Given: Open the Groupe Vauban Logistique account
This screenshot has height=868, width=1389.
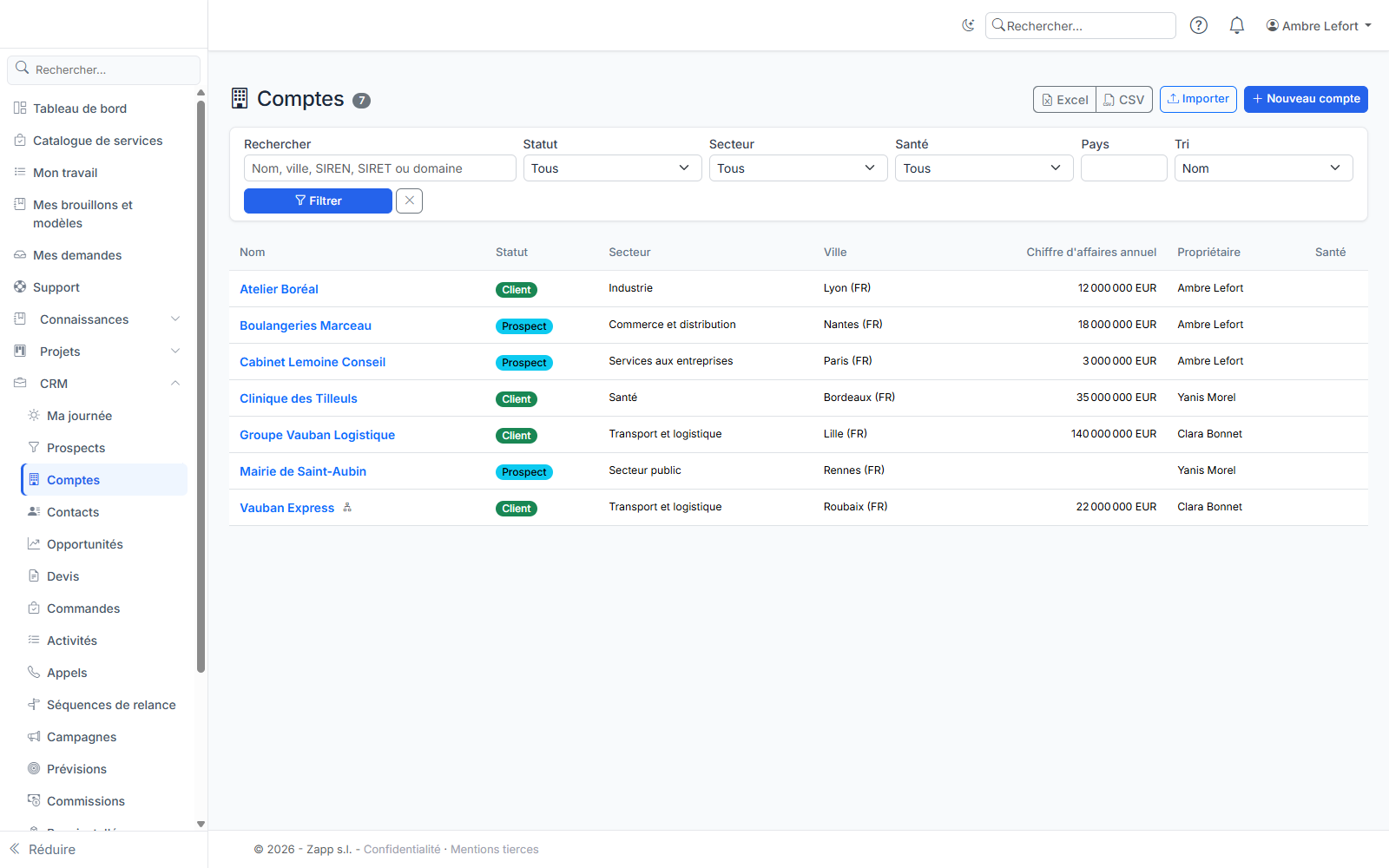Looking at the screenshot, I should 317,435.
